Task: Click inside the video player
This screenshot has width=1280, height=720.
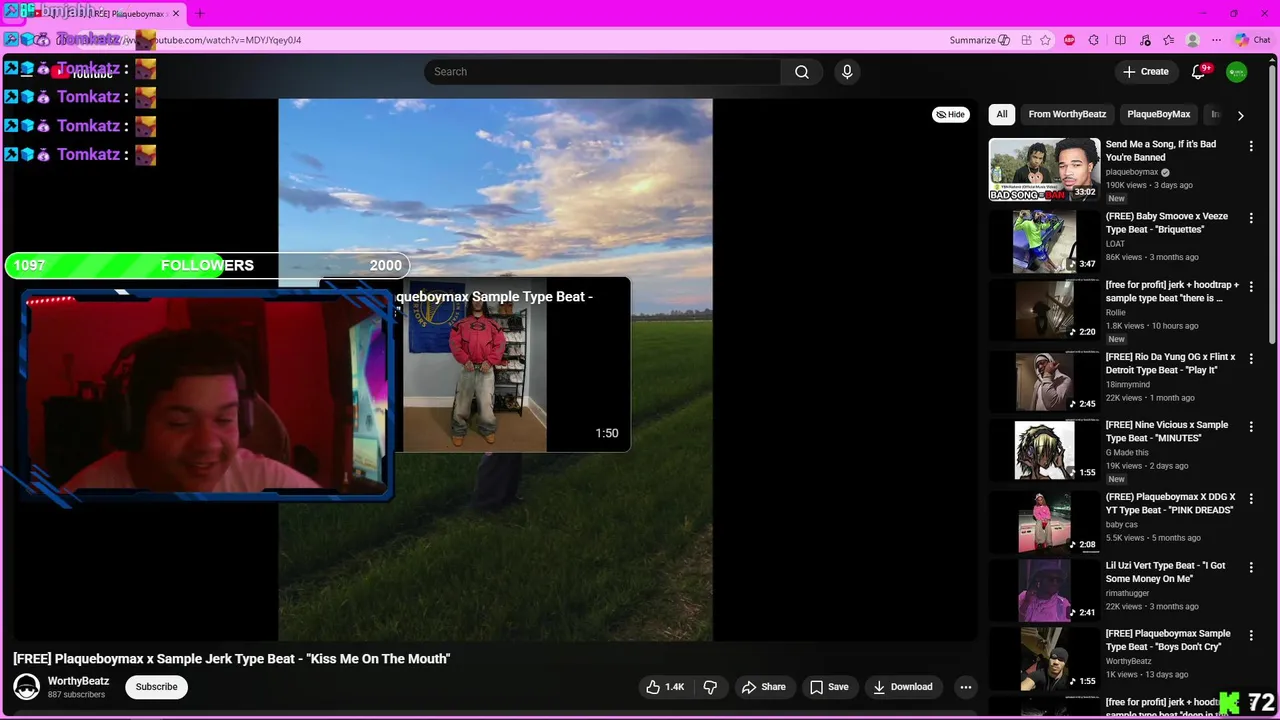Action: coord(495,369)
